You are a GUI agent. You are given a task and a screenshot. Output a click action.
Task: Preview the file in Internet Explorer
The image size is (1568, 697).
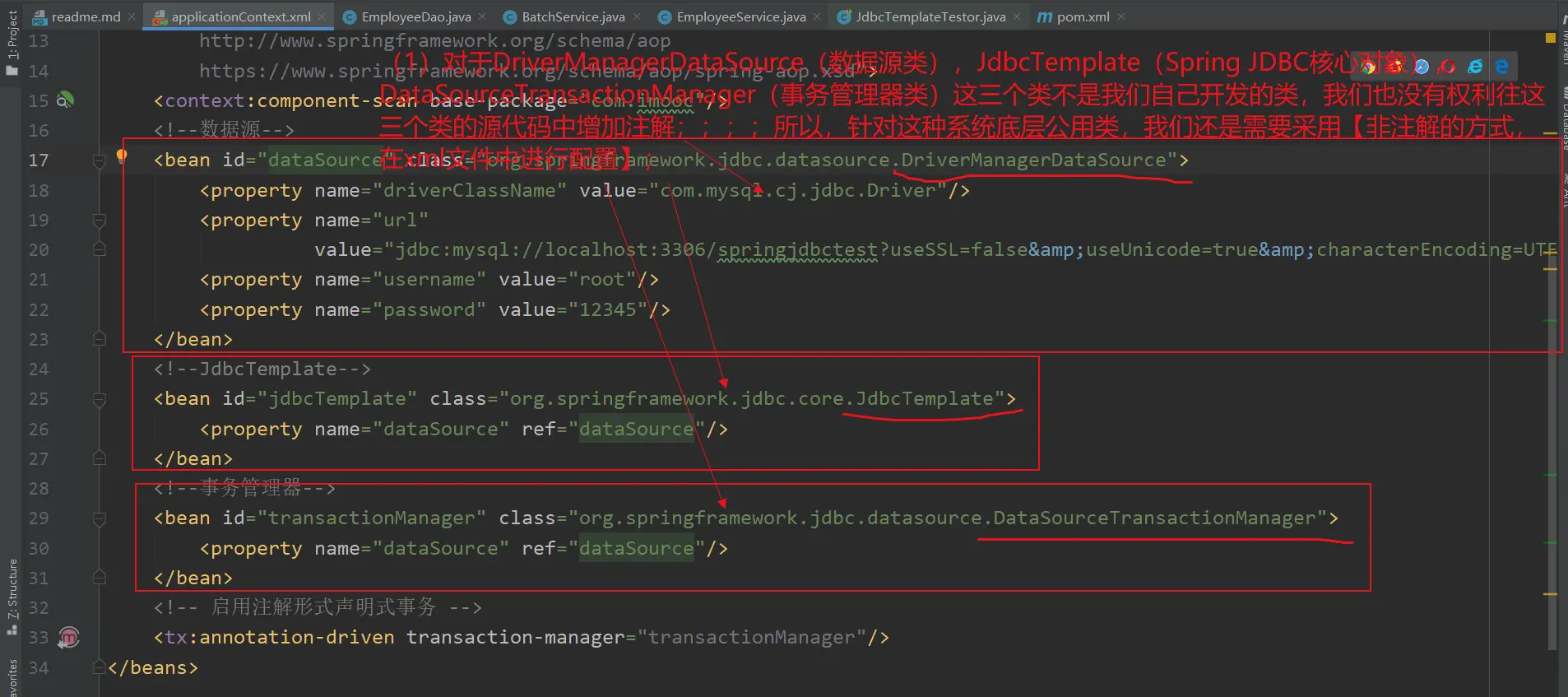coord(1475,67)
